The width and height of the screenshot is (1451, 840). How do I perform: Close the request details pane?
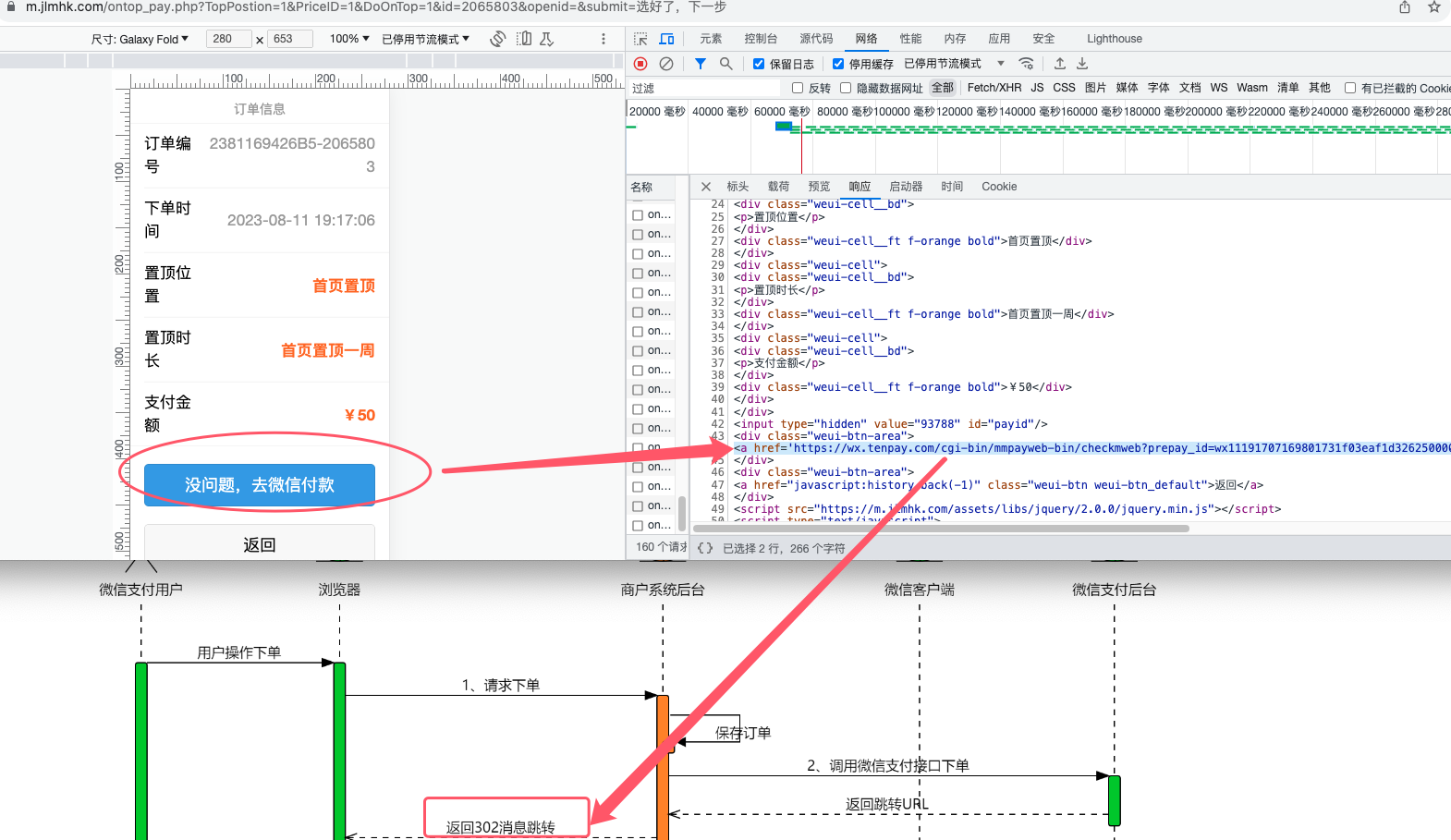tap(706, 187)
